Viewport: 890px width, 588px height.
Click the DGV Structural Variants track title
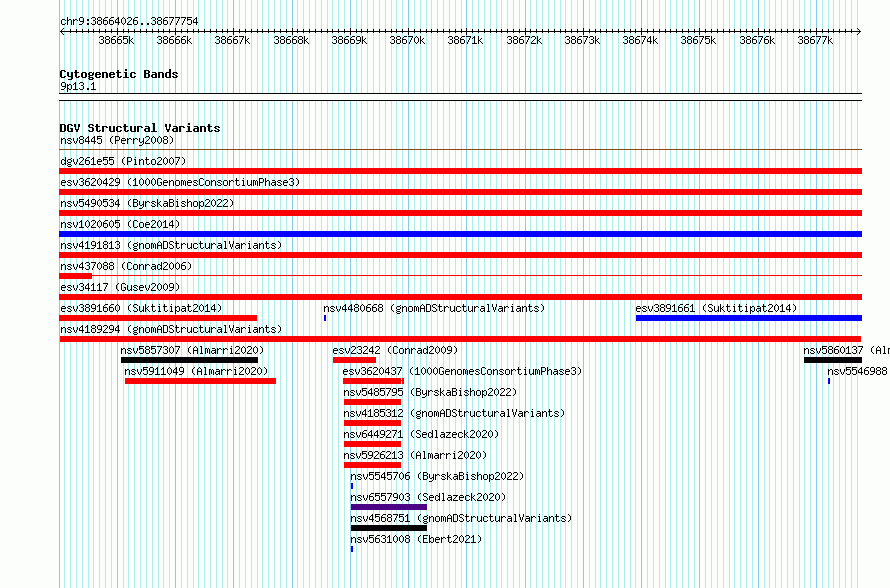coord(140,128)
